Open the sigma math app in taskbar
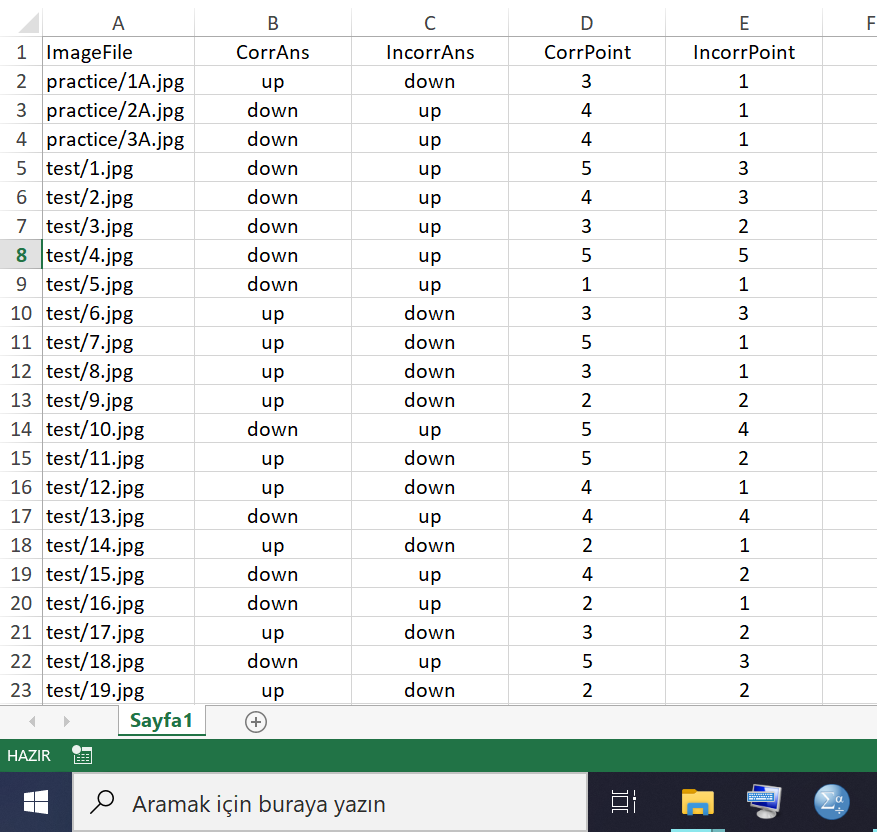 point(832,802)
